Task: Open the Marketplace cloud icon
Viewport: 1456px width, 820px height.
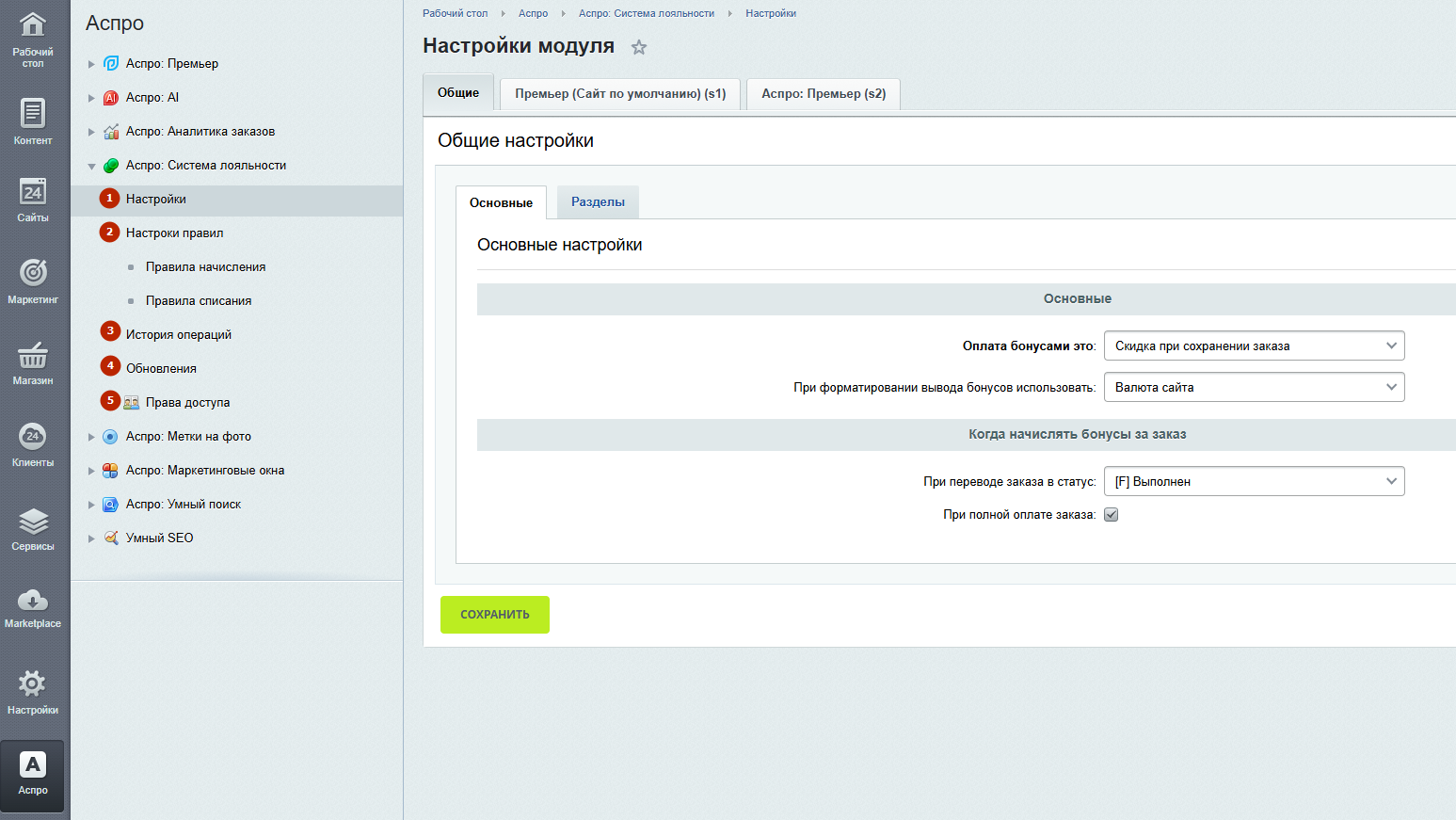Action: [33, 601]
